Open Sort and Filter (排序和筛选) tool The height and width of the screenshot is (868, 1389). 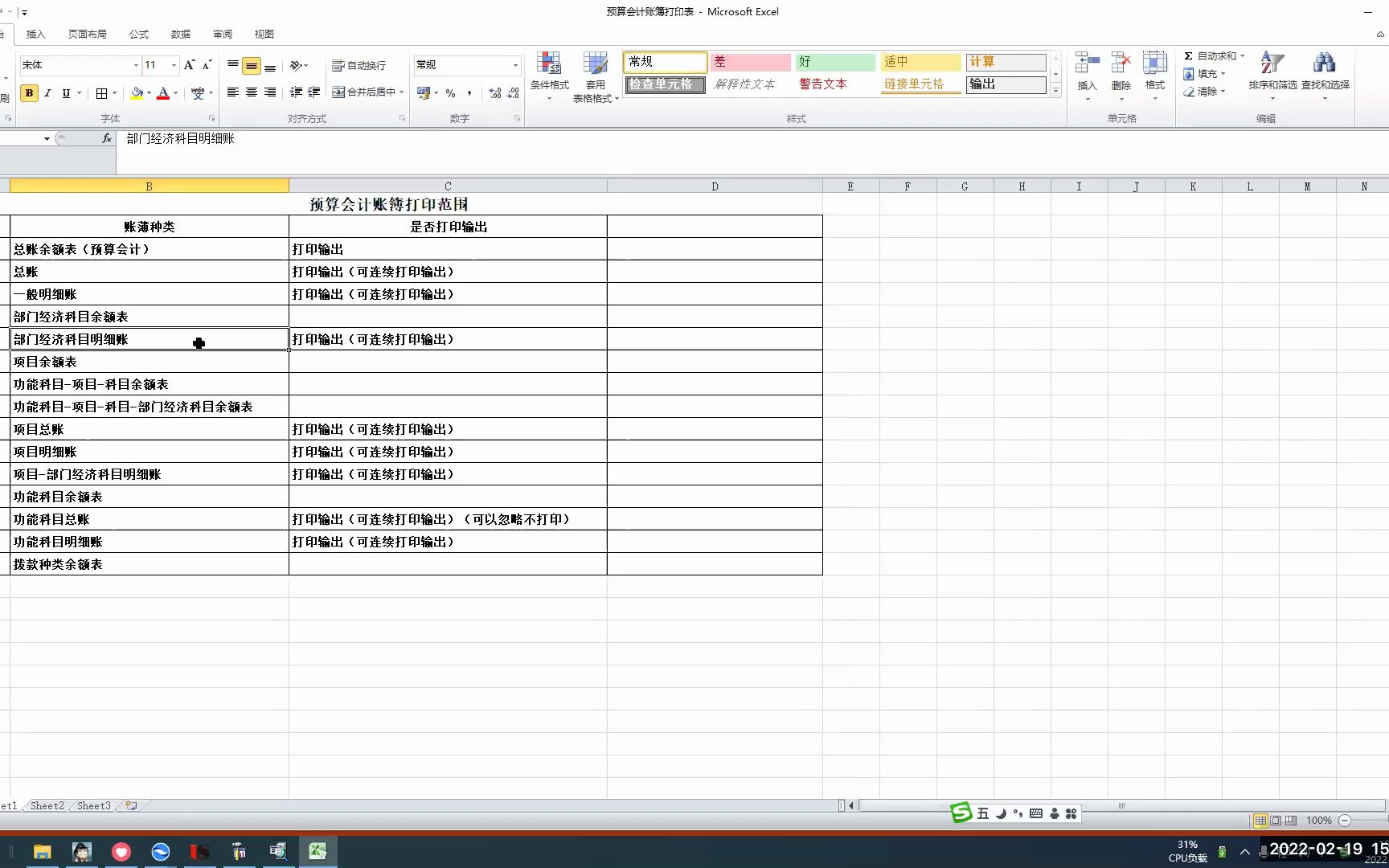tap(1270, 73)
